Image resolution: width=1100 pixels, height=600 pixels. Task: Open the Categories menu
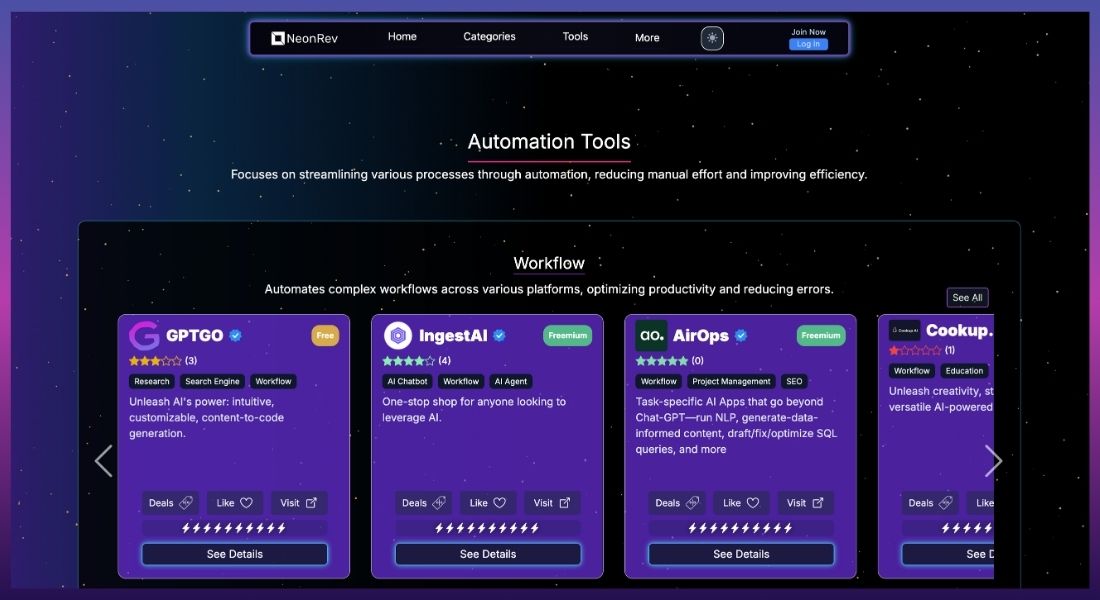pos(489,36)
